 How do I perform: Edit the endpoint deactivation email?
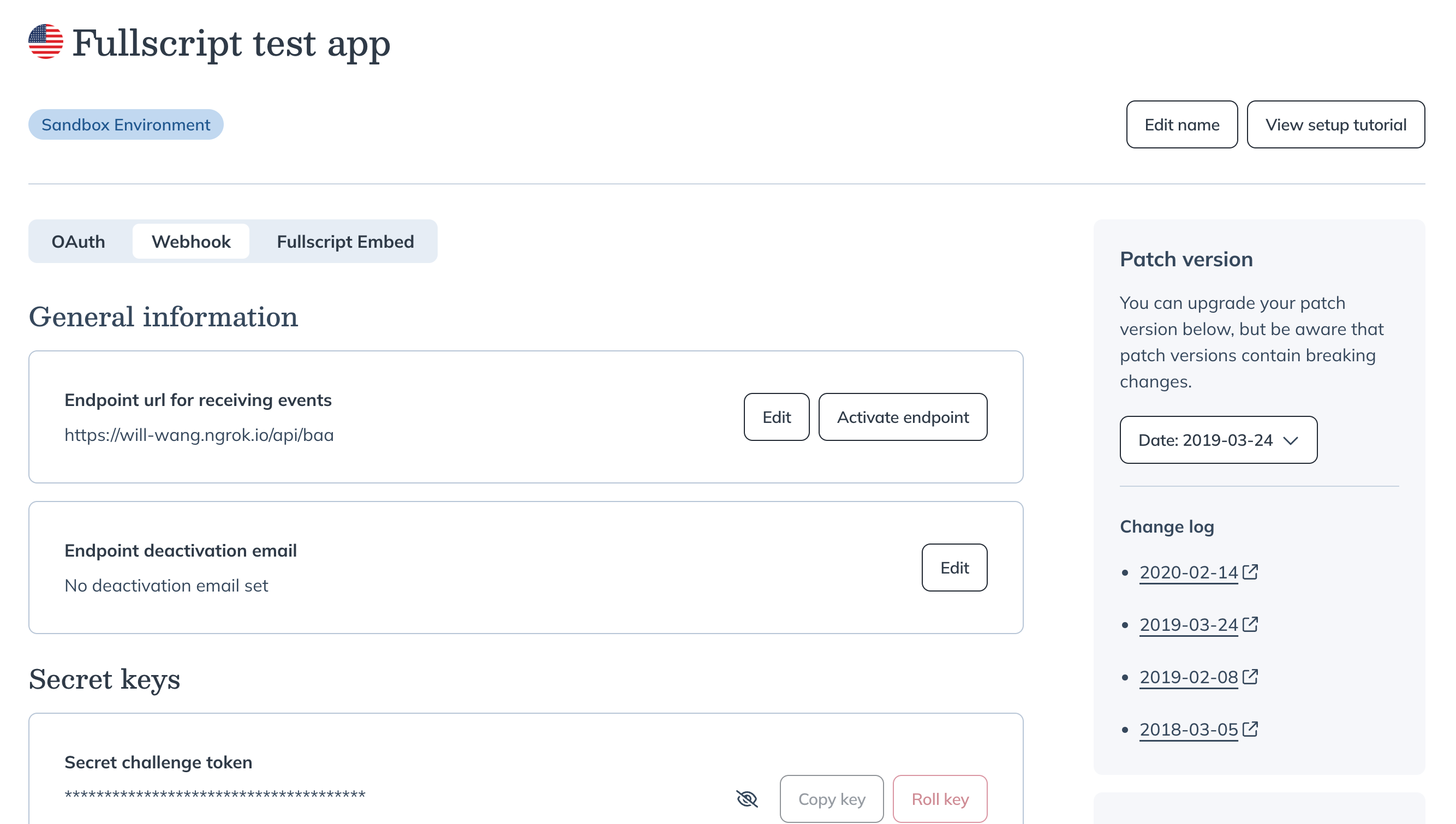(x=954, y=568)
